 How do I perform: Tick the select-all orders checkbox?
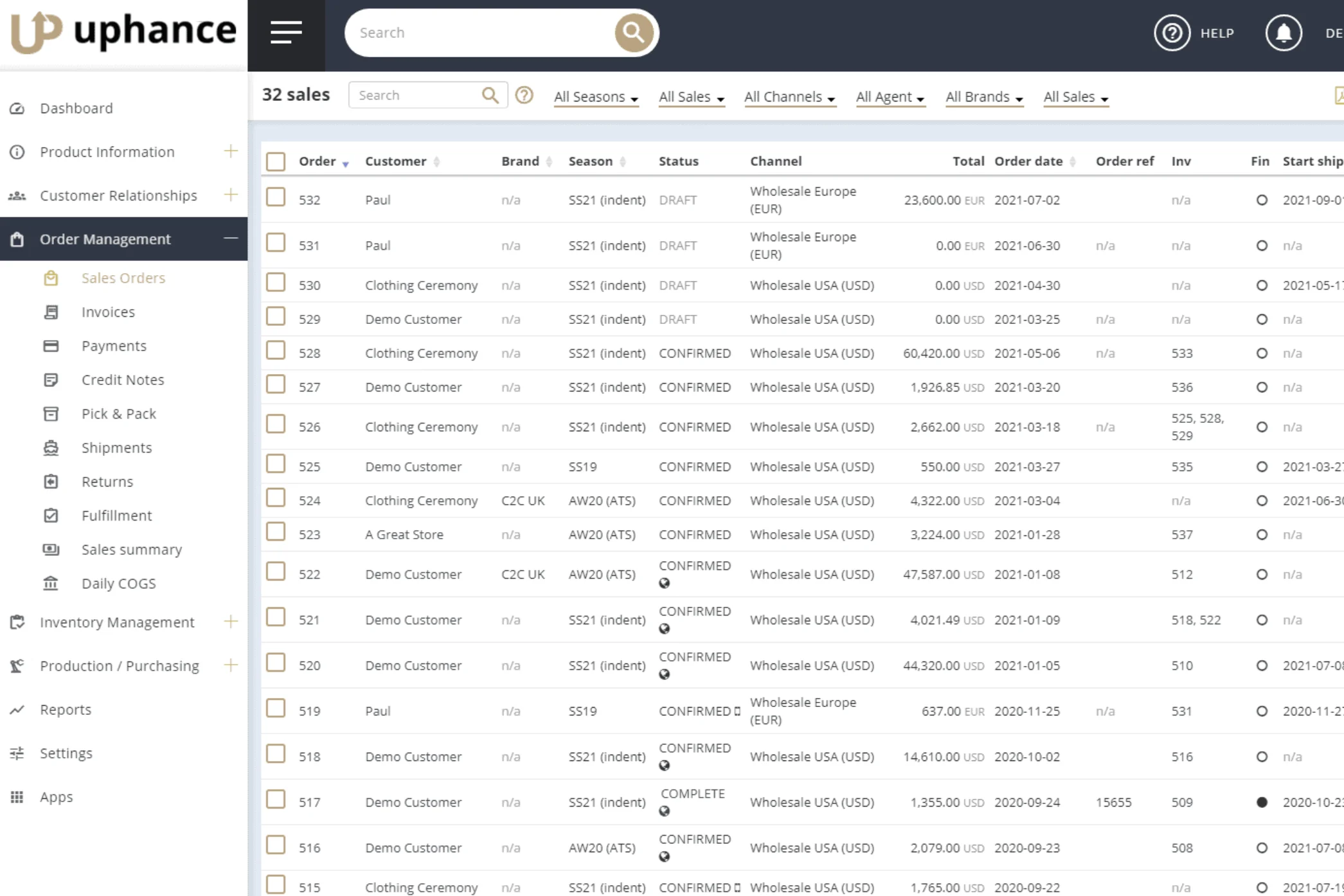click(276, 161)
